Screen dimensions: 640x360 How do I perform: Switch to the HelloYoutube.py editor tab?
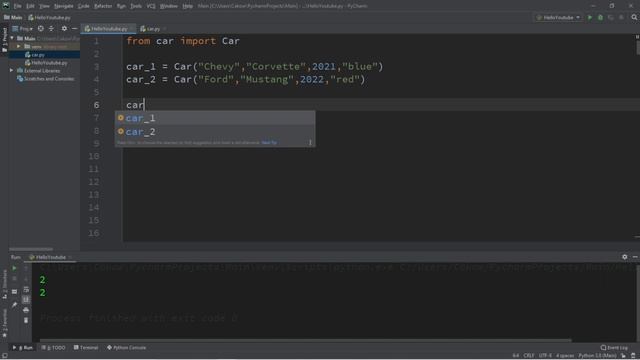[109, 29]
